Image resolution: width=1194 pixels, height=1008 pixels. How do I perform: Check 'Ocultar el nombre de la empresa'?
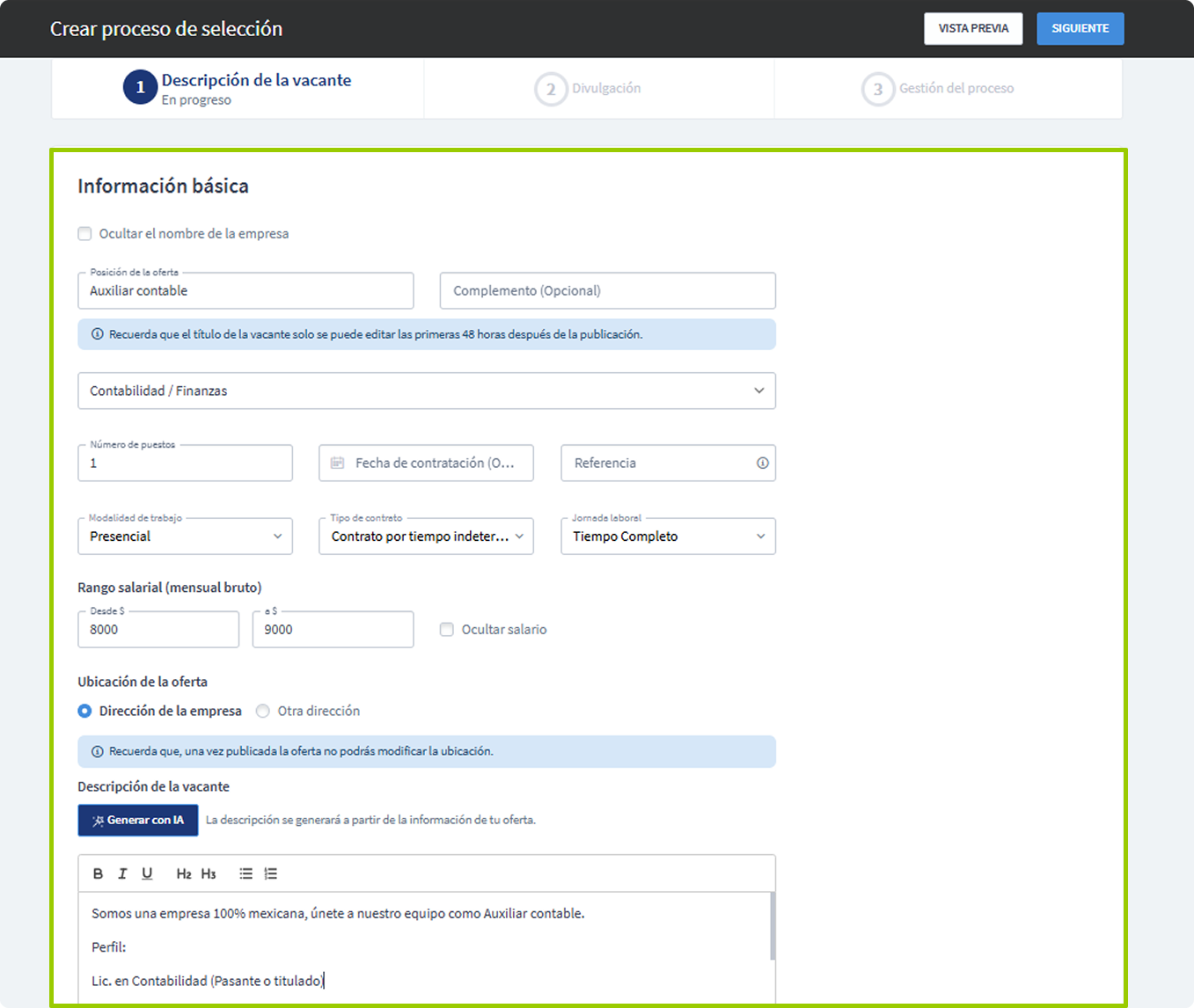[85, 234]
